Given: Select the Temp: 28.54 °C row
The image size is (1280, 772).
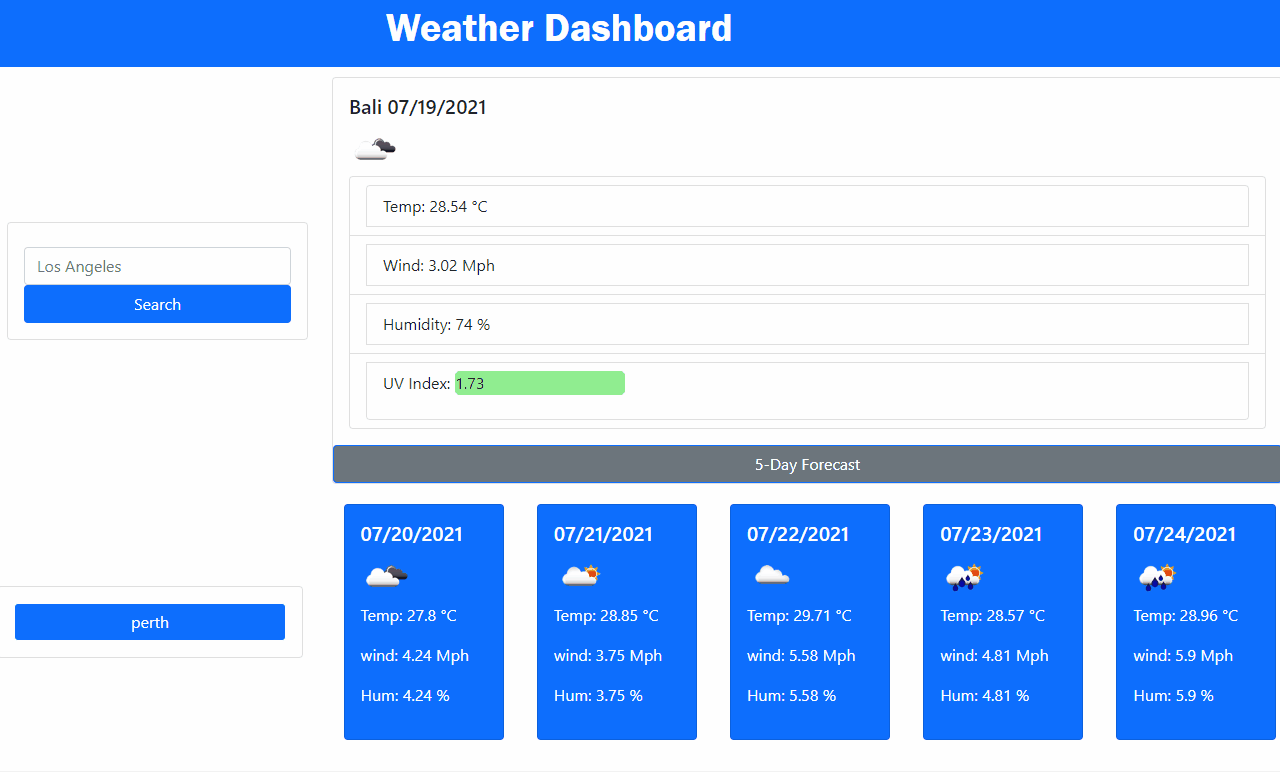Looking at the screenshot, I should [x=808, y=206].
